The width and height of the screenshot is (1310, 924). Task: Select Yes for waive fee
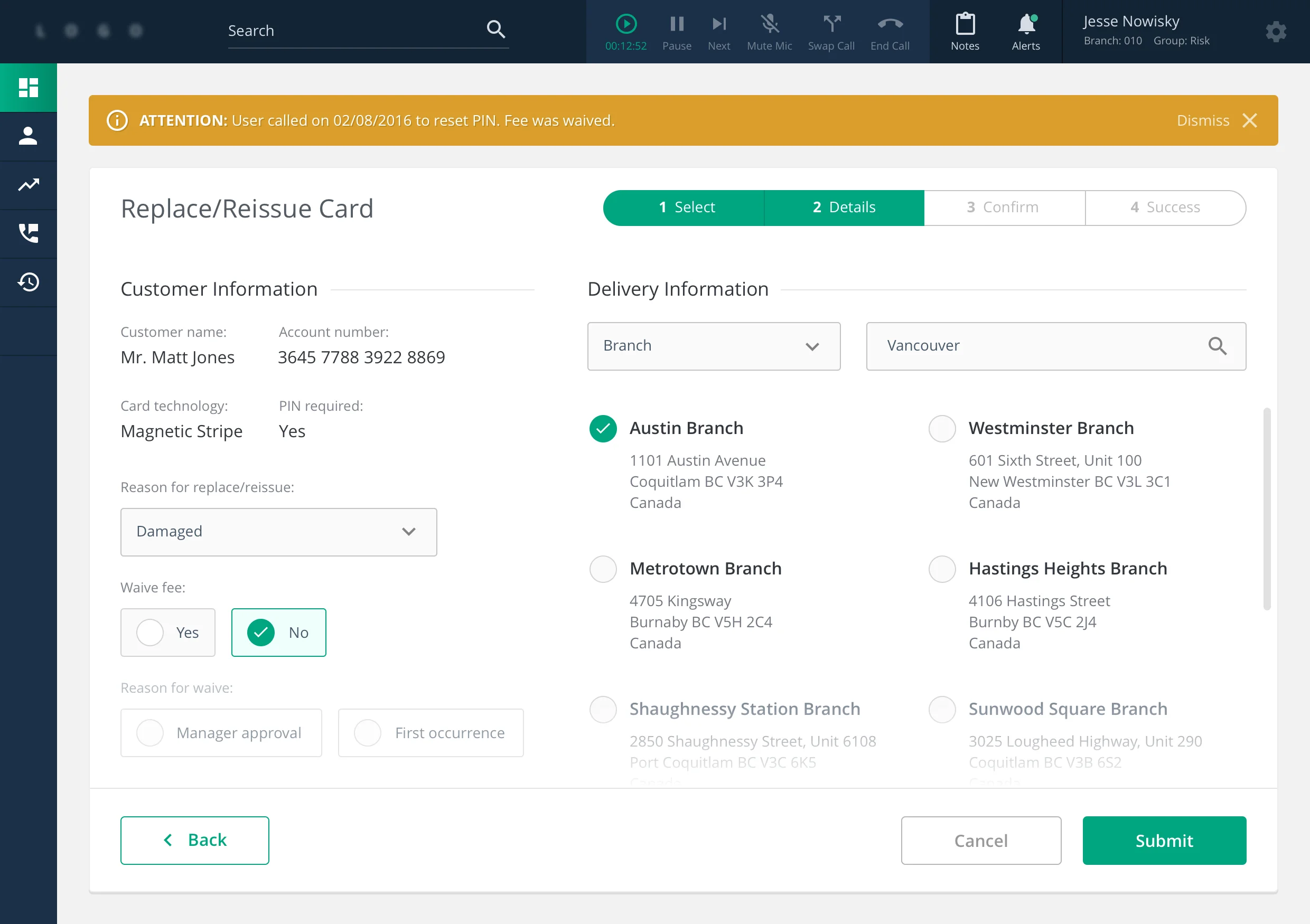168,633
